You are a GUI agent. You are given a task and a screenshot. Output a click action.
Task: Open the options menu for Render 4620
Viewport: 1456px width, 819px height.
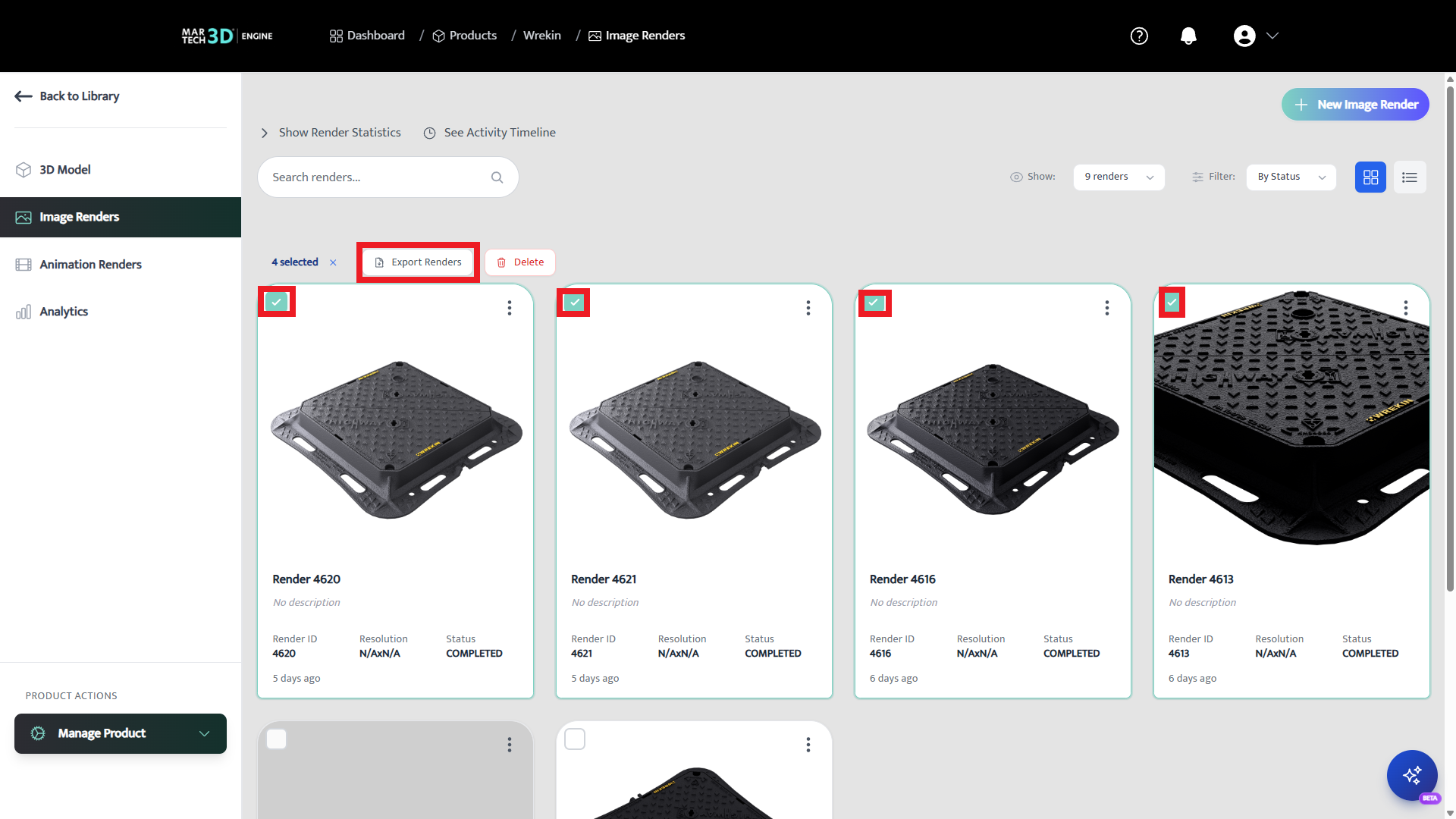510,308
